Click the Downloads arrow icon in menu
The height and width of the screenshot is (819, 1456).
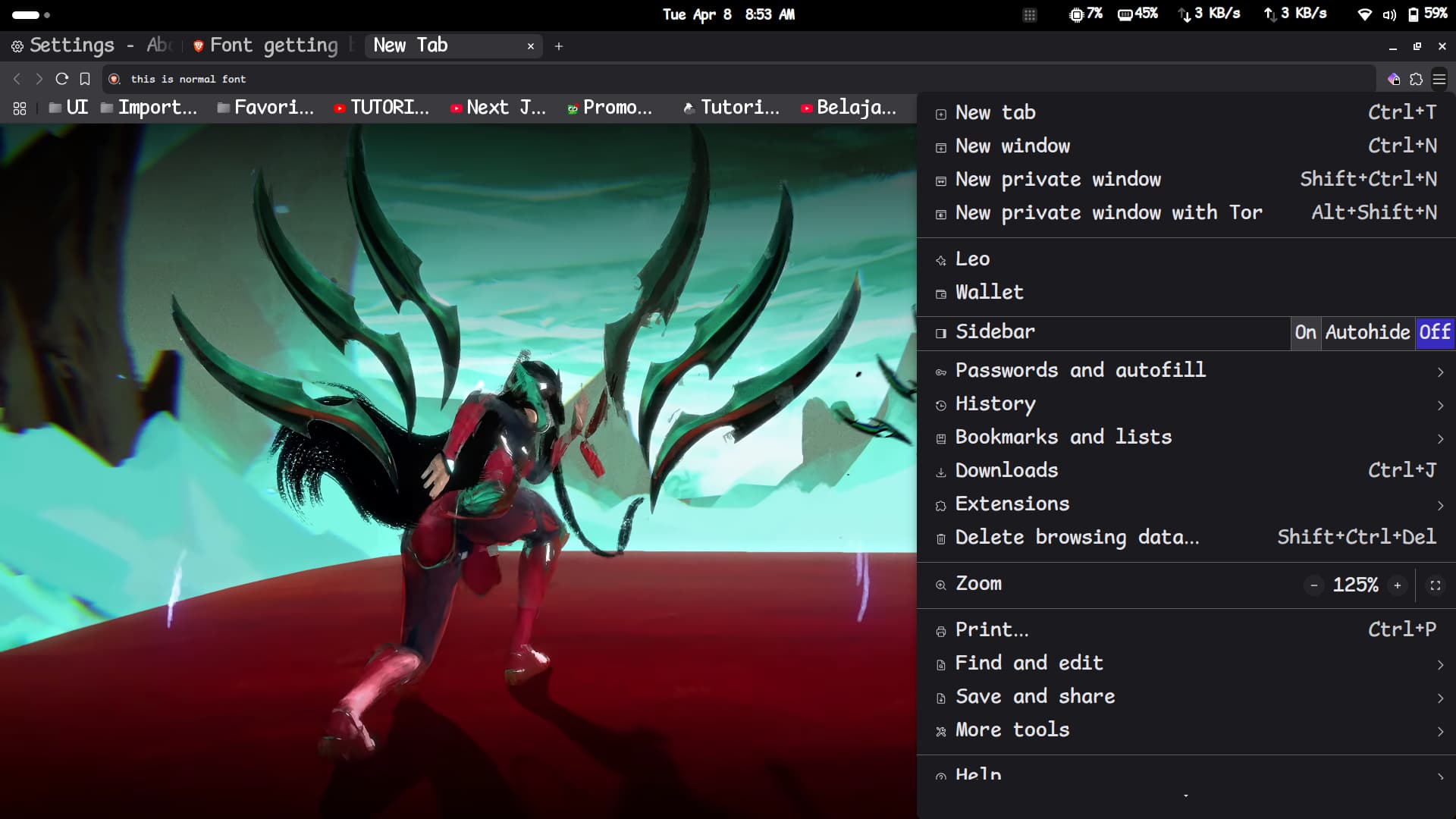coord(941,472)
